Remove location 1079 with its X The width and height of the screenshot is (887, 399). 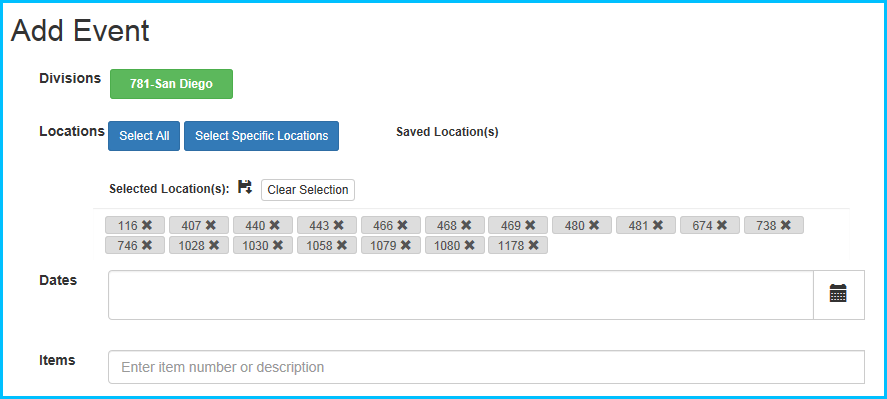[406, 245]
